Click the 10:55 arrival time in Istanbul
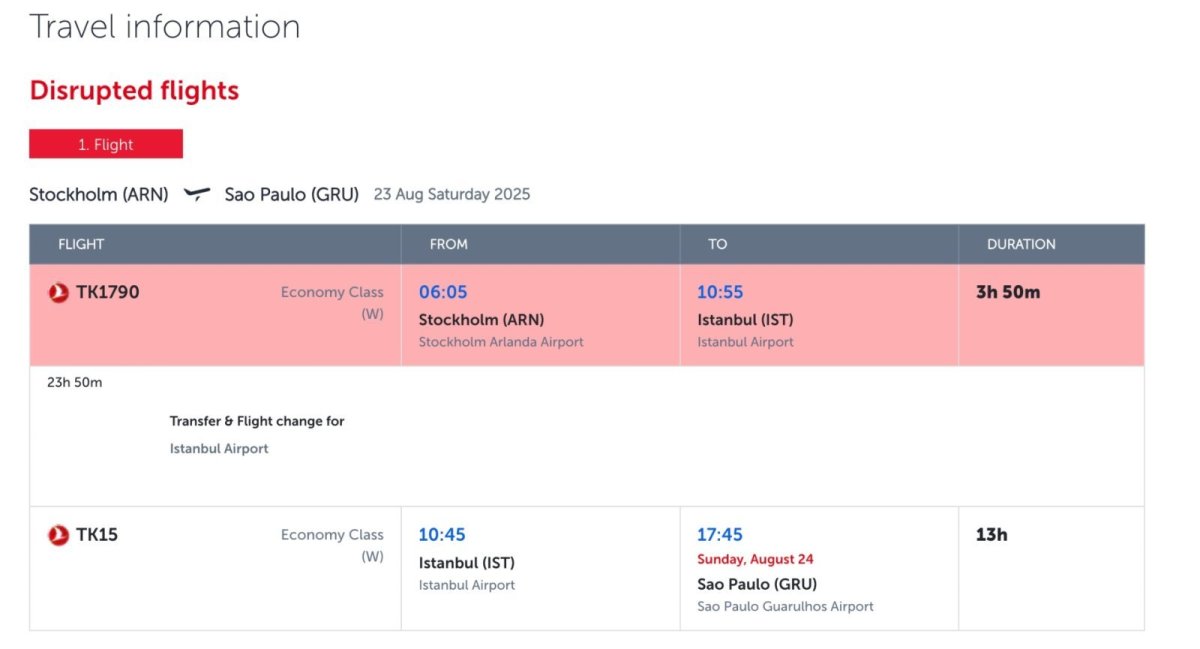This screenshot has height=649, width=1200. [x=720, y=292]
